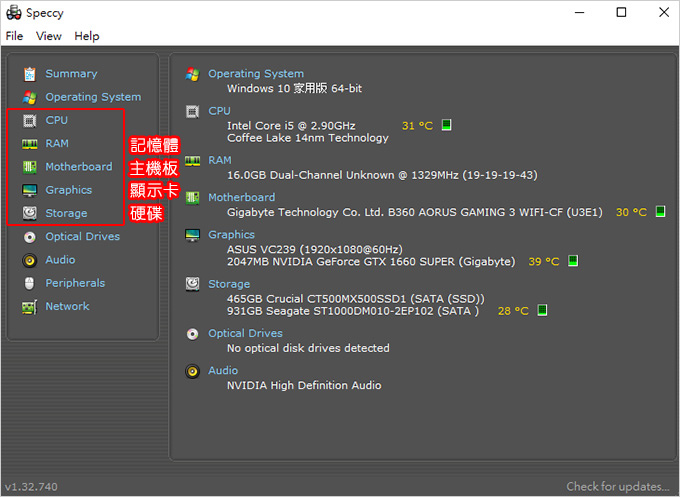Click the version number v1.32.740
This screenshot has height=497, width=680.
click(x=31, y=487)
